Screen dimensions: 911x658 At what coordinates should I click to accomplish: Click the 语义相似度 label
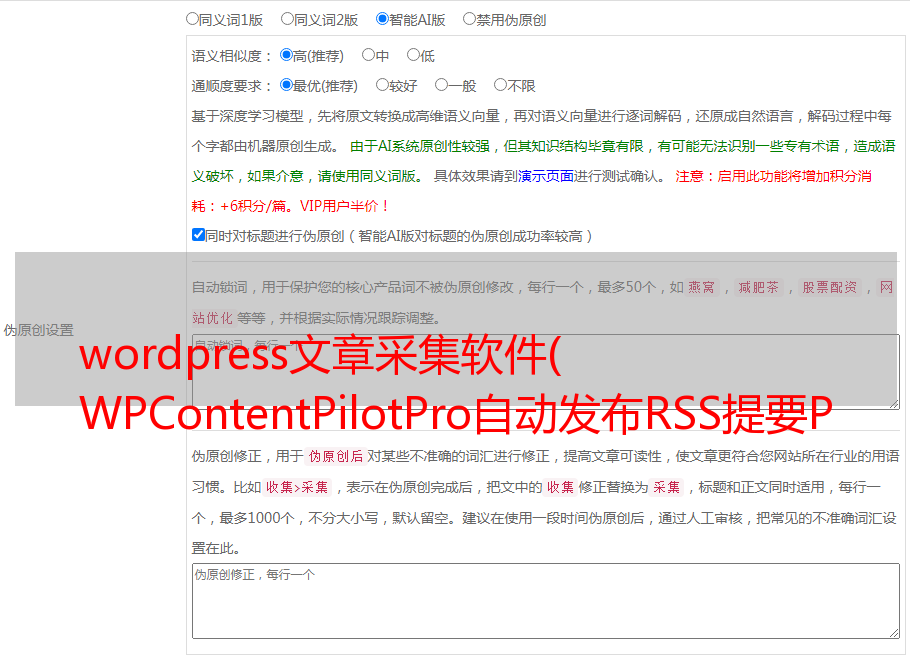pyautogui.click(x=231, y=56)
